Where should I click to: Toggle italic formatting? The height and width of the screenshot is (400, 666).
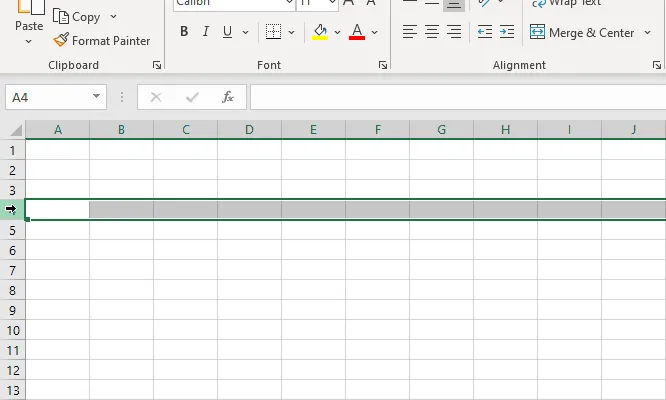tap(206, 31)
